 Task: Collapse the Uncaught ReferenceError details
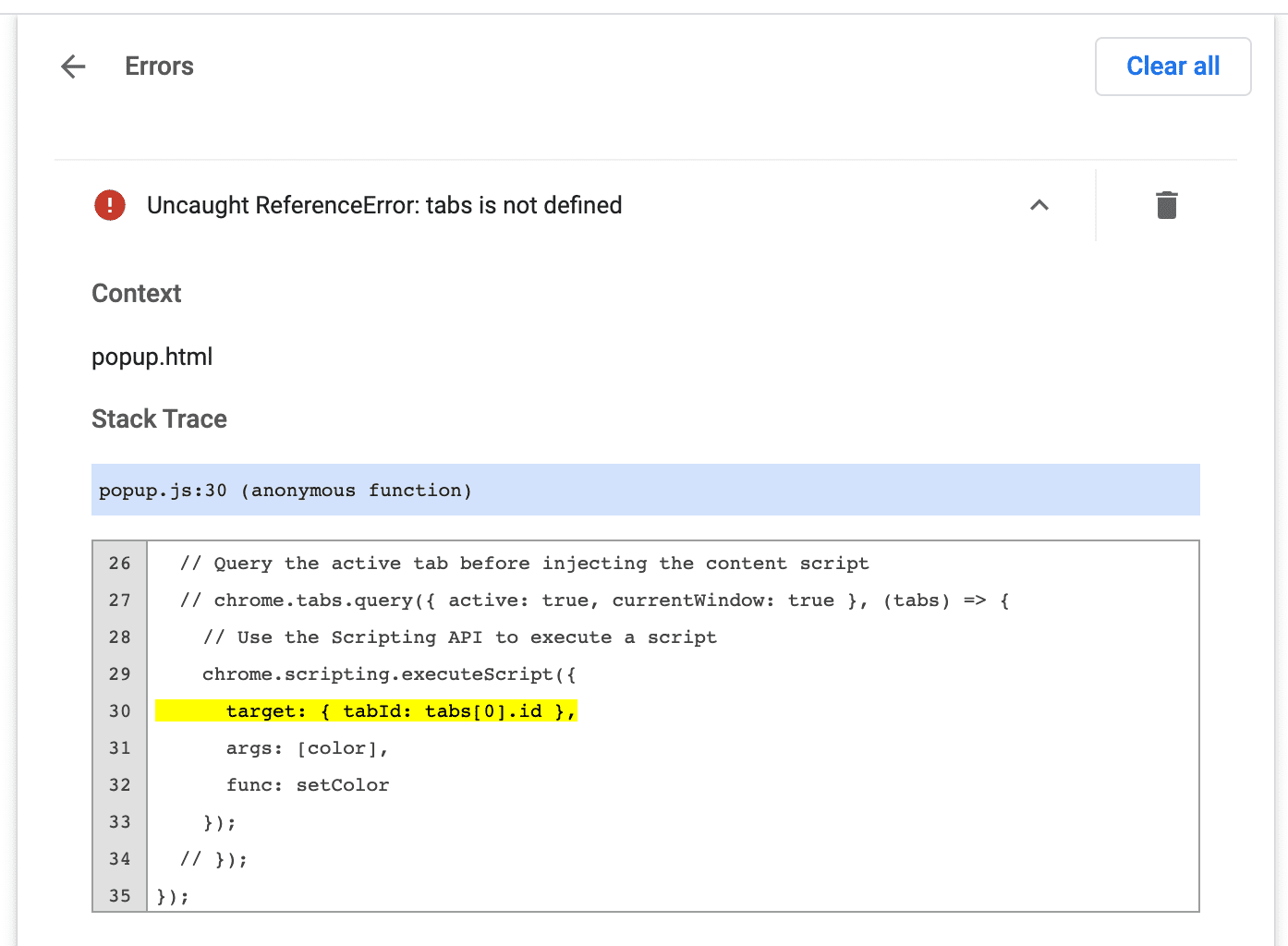coord(1039,205)
